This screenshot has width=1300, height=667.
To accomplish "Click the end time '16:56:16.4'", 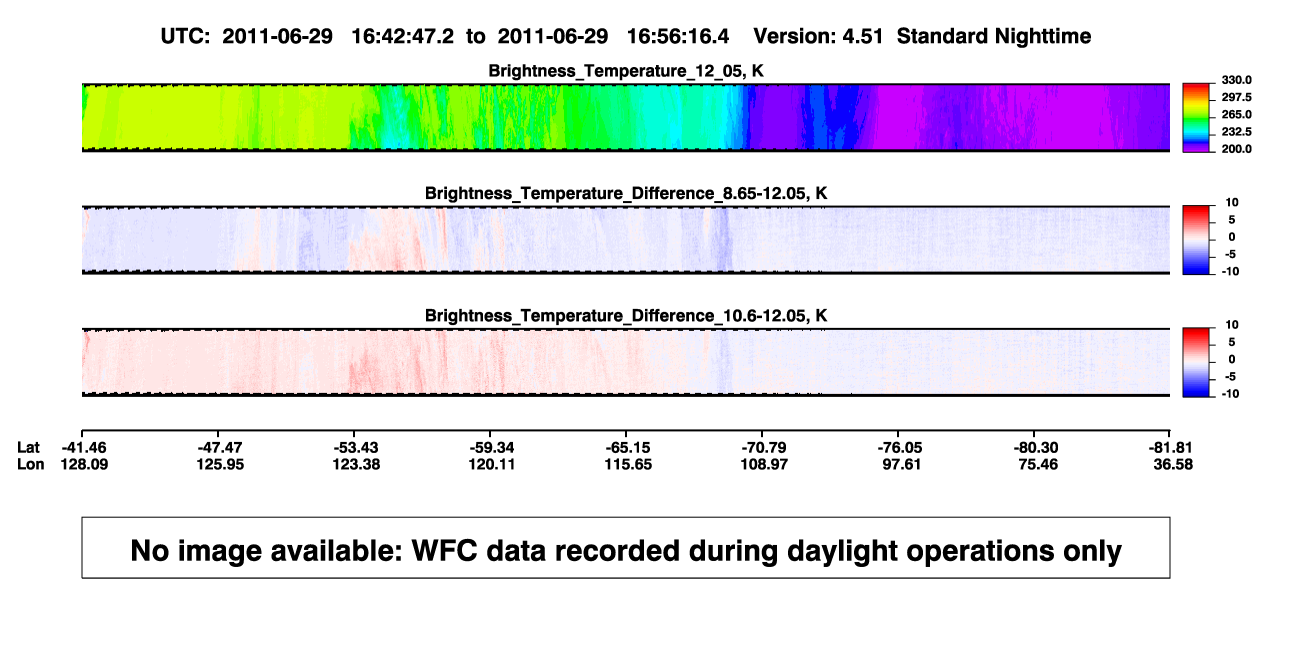I will (x=678, y=37).
